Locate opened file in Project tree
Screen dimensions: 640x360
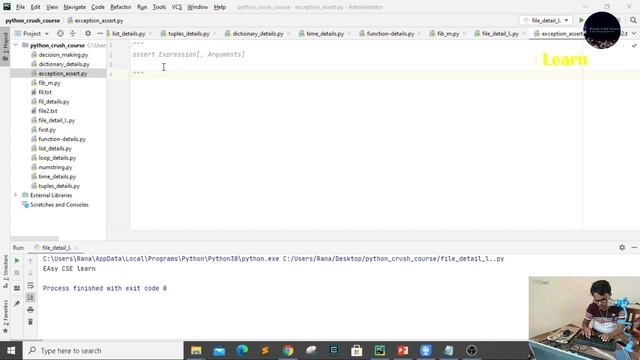pos(60,33)
